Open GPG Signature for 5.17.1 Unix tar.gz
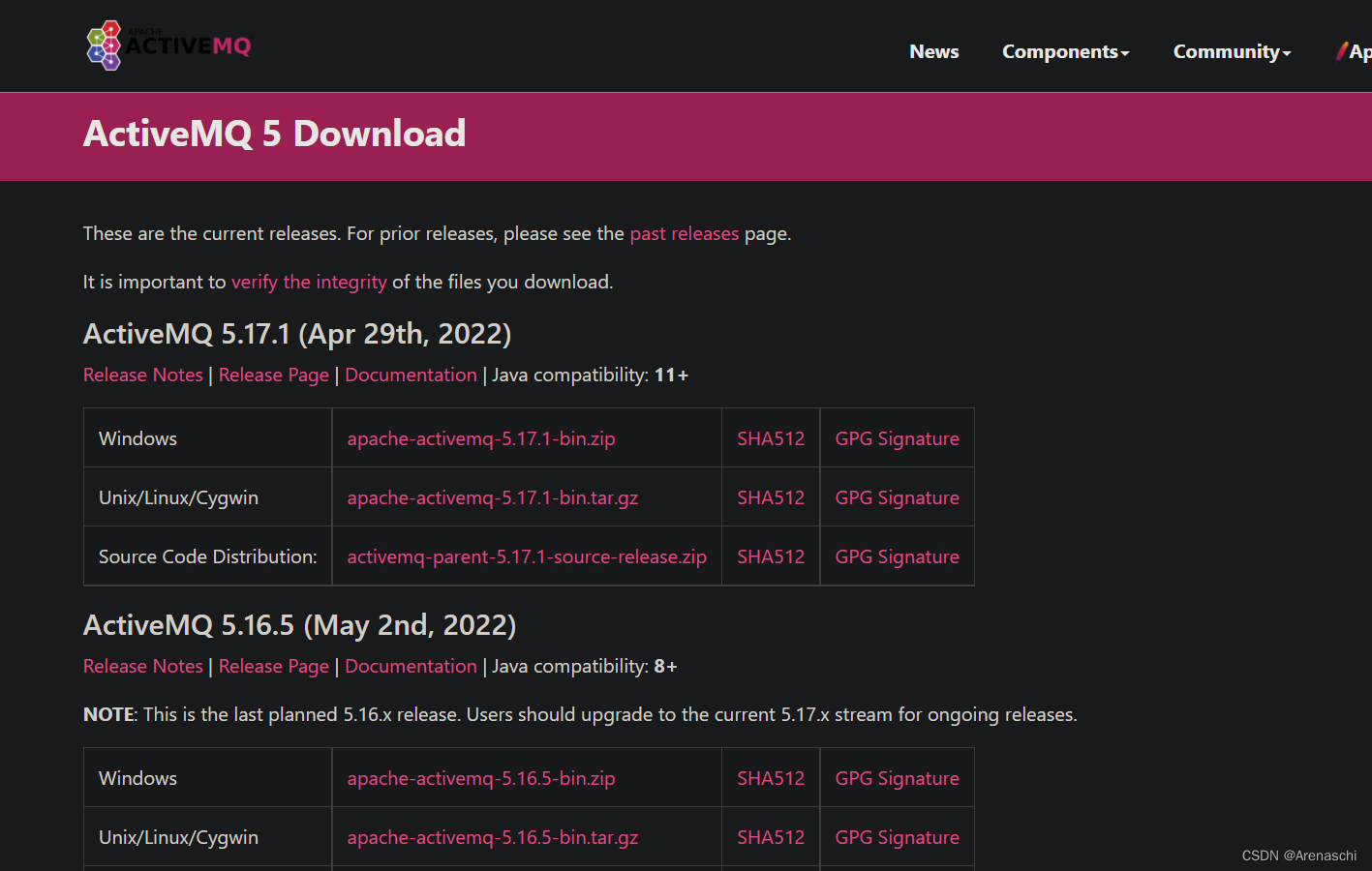The height and width of the screenshot is (871, 1372). pos(898,497)
